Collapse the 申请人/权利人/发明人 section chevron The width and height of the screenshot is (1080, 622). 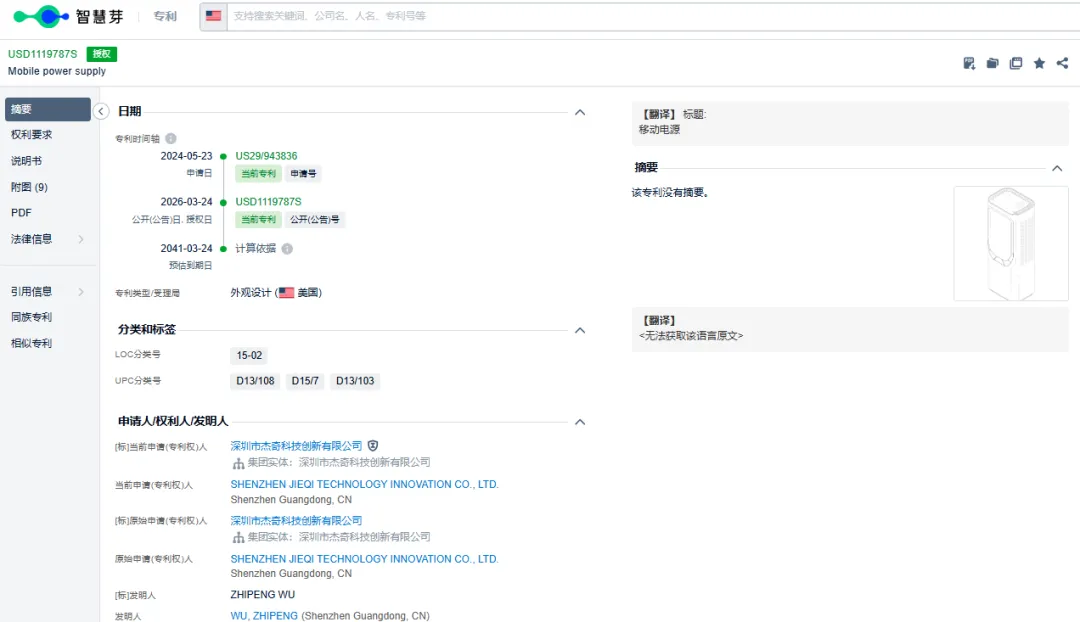coord(580,422)
